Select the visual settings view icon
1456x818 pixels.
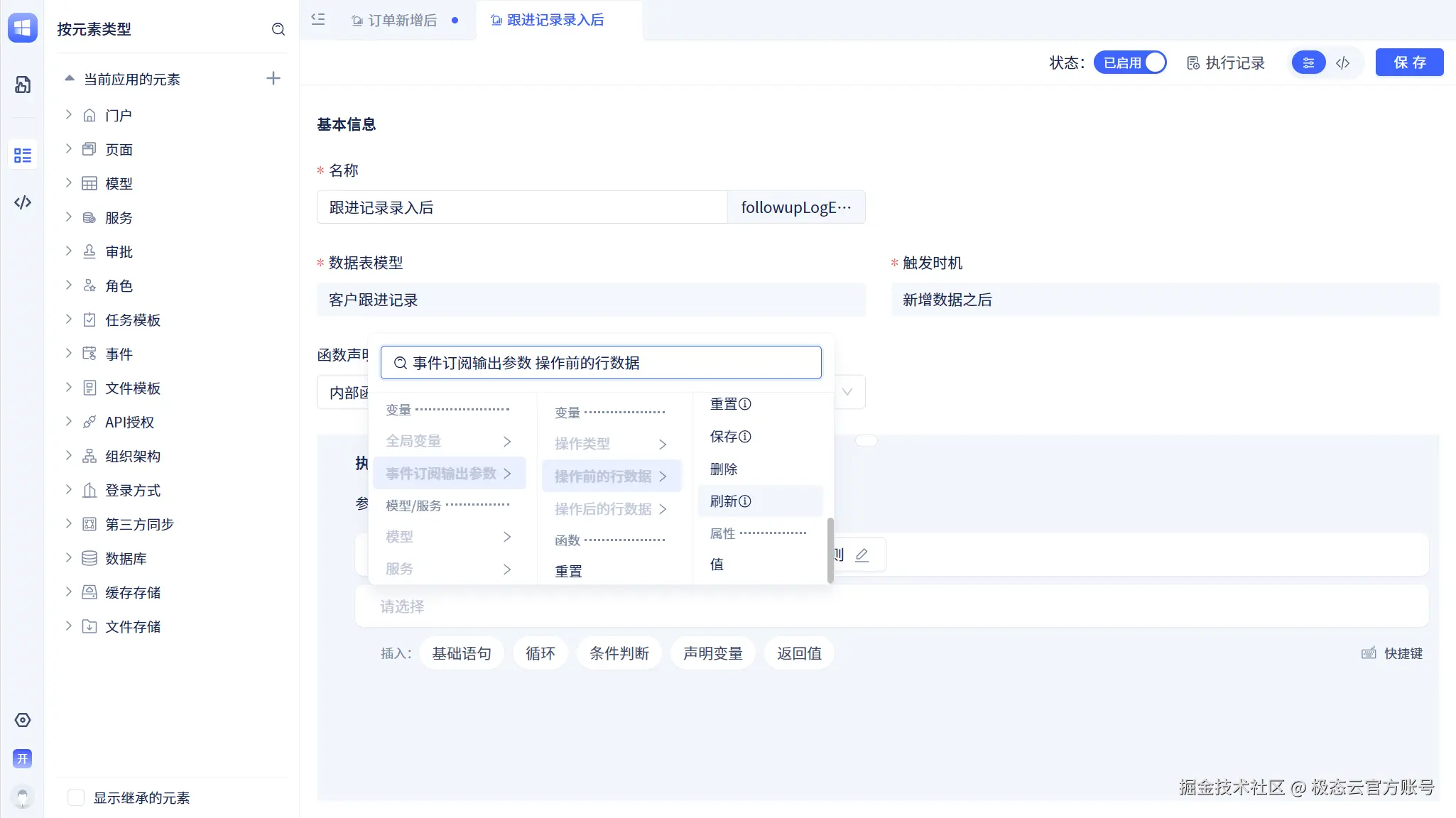click(1308, 63)
